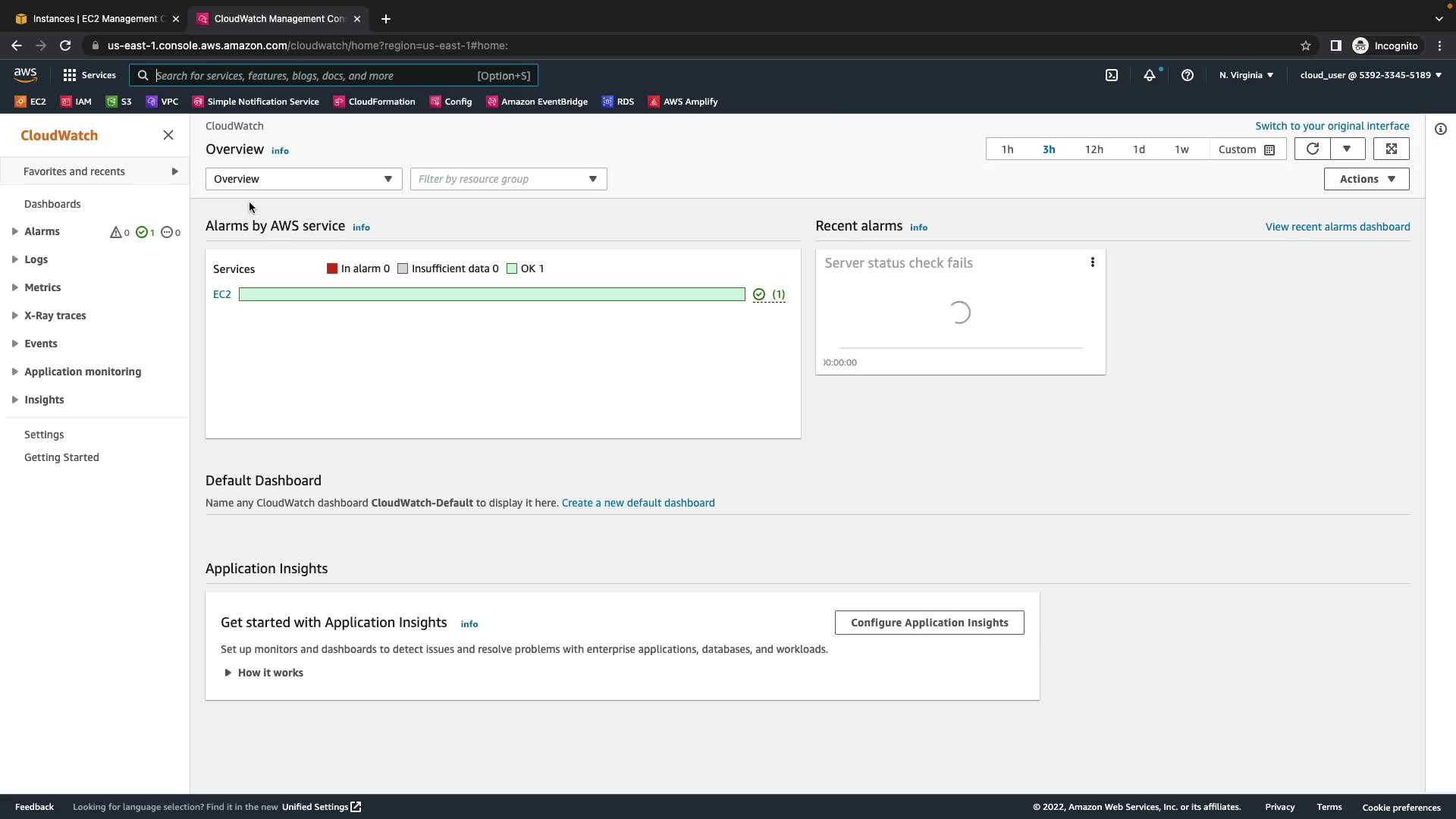Click the EC2 green alarm status bar
1456x819 pixels.
[x=491, y=294]
